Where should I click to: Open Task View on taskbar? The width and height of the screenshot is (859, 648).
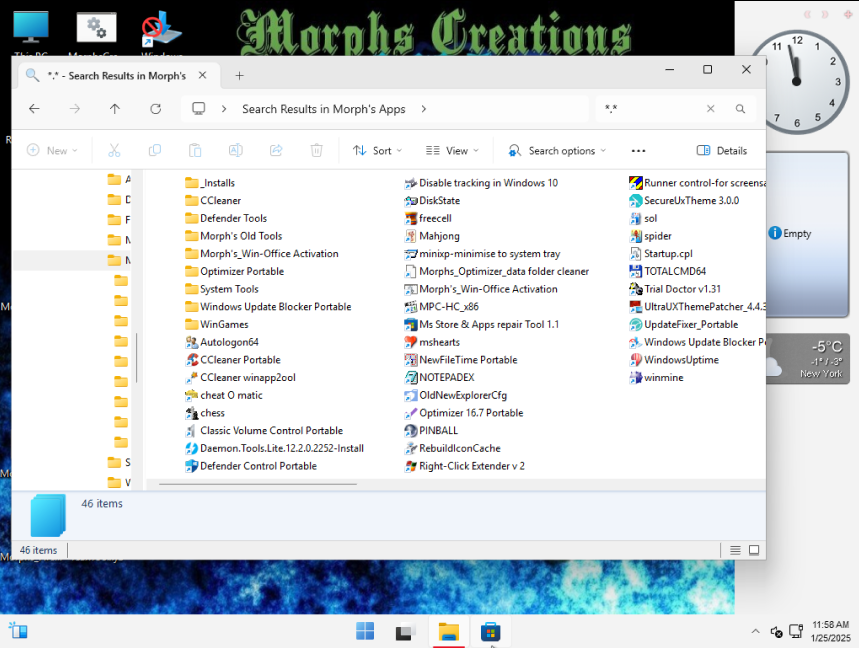406,632
